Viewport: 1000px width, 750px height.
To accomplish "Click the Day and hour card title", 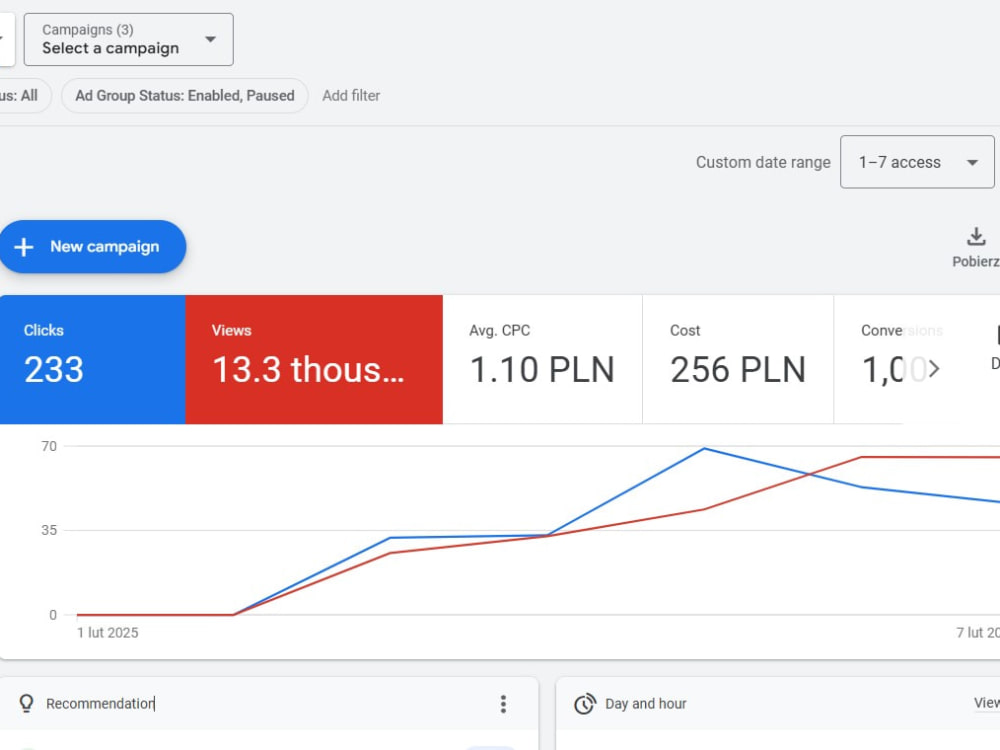I will (x=645, y=703).
